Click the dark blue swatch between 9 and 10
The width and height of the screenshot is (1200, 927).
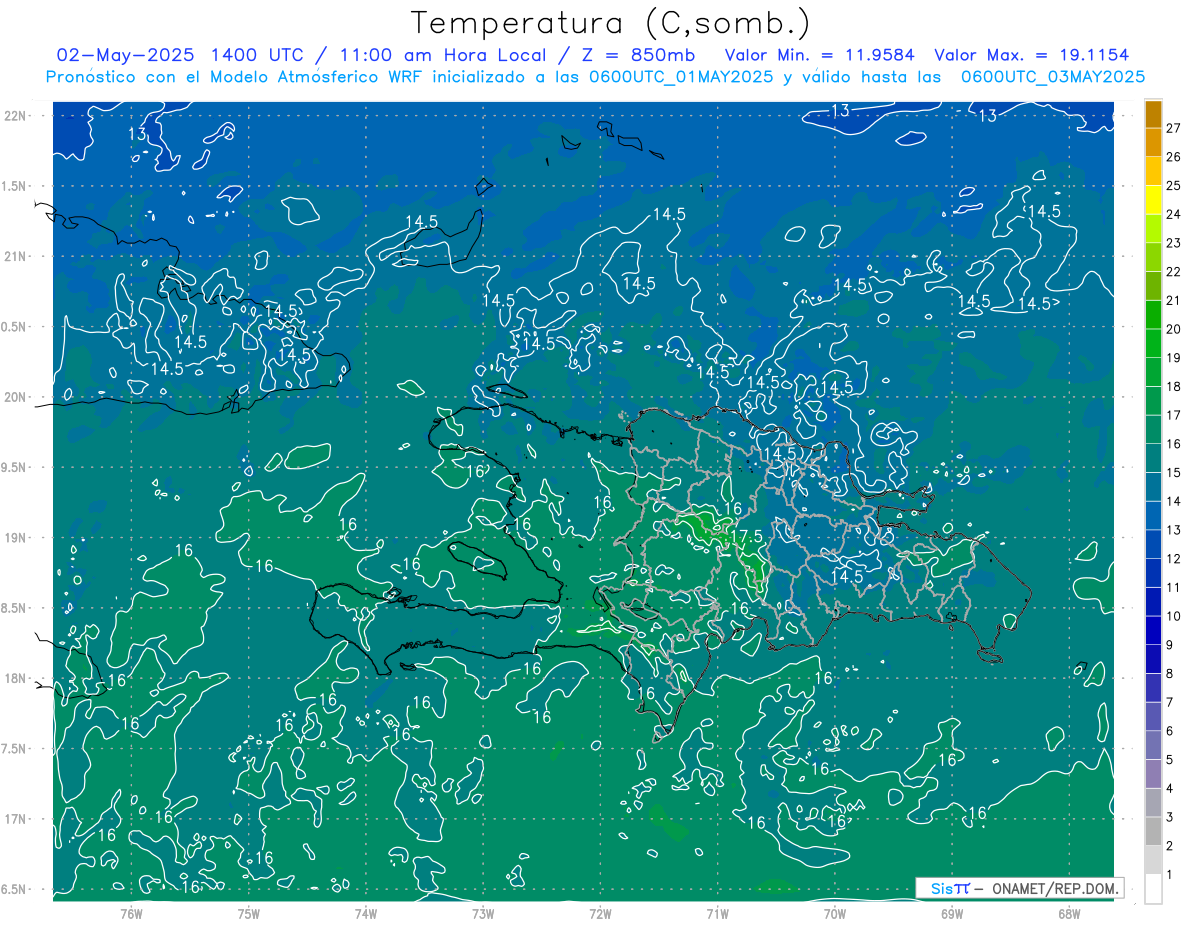(x=1153, y=630)
